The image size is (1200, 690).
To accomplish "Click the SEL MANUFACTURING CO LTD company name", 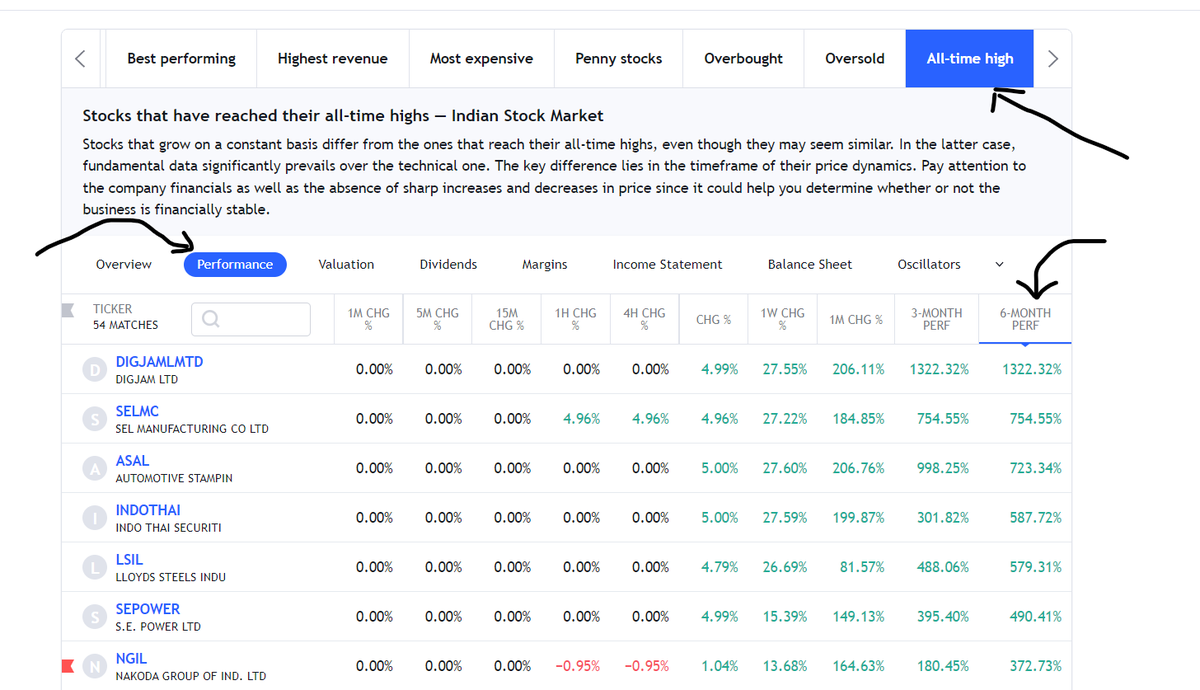I will 192,429.
